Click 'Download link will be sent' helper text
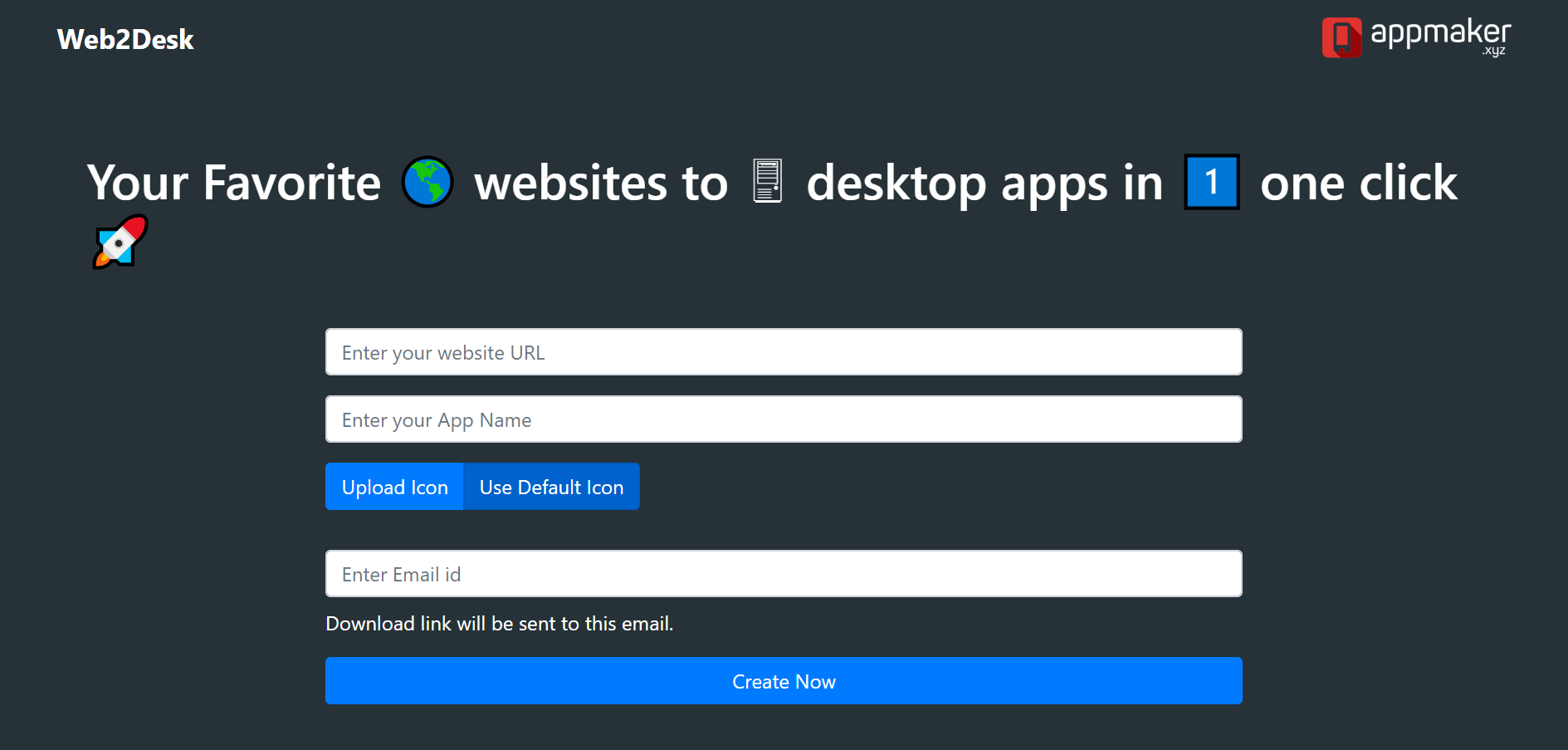Viewport: 1568px width, 750px height. click(x=500, y=624)
